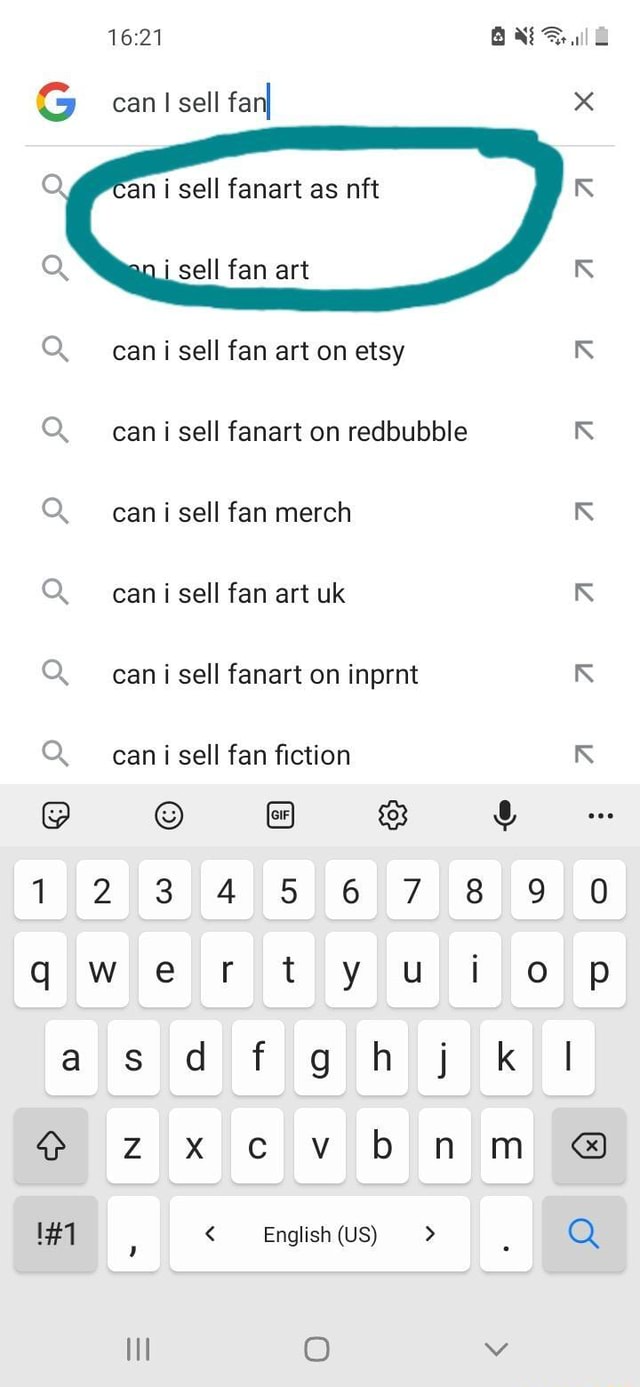The height and width of the screenshot is (1387, 640).
Task: Show more keyboard toolbar options
Action: pyautogui.click(x=601, y=816)
